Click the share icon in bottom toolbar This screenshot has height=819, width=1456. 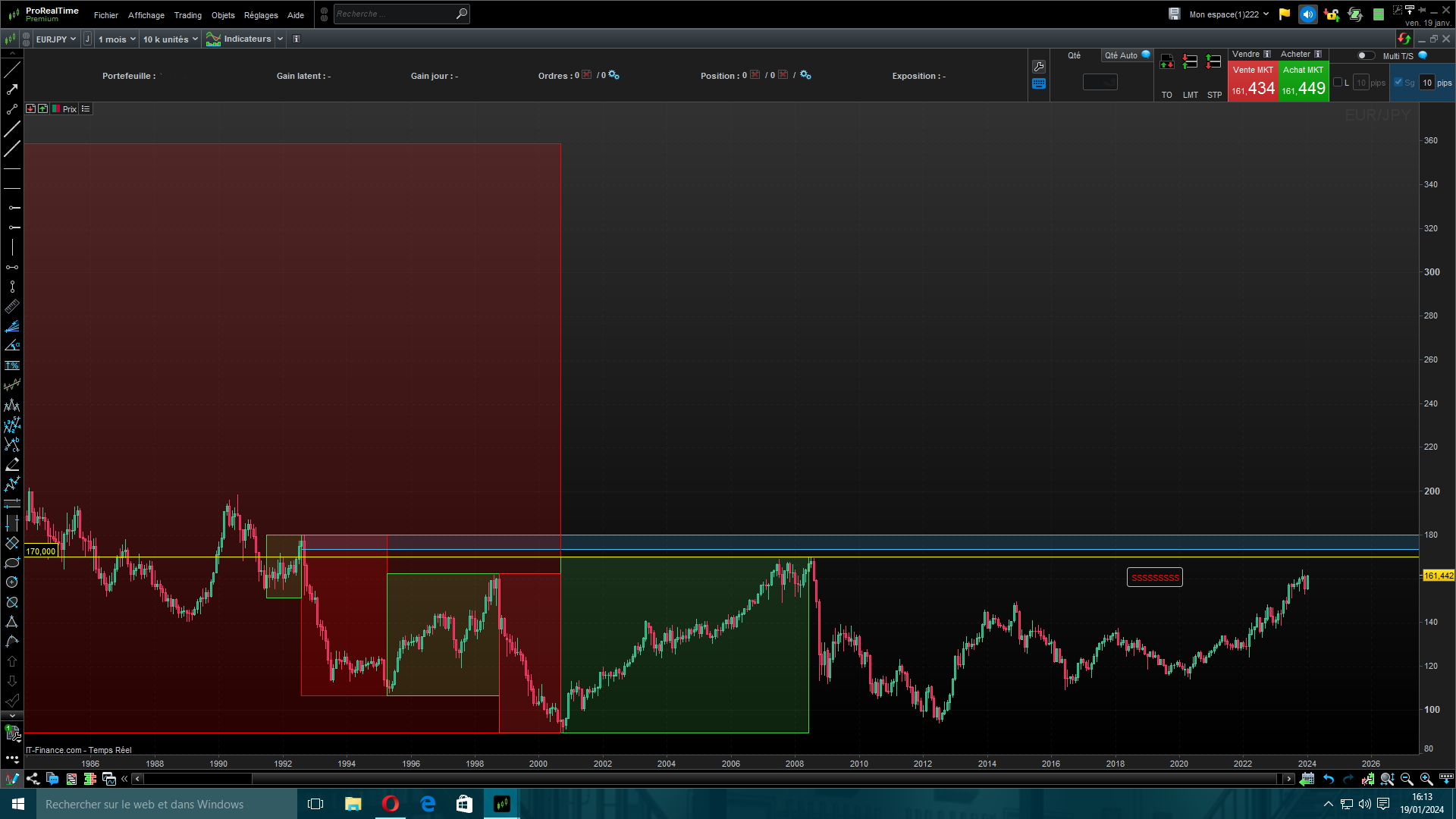(x=33, y=779)
